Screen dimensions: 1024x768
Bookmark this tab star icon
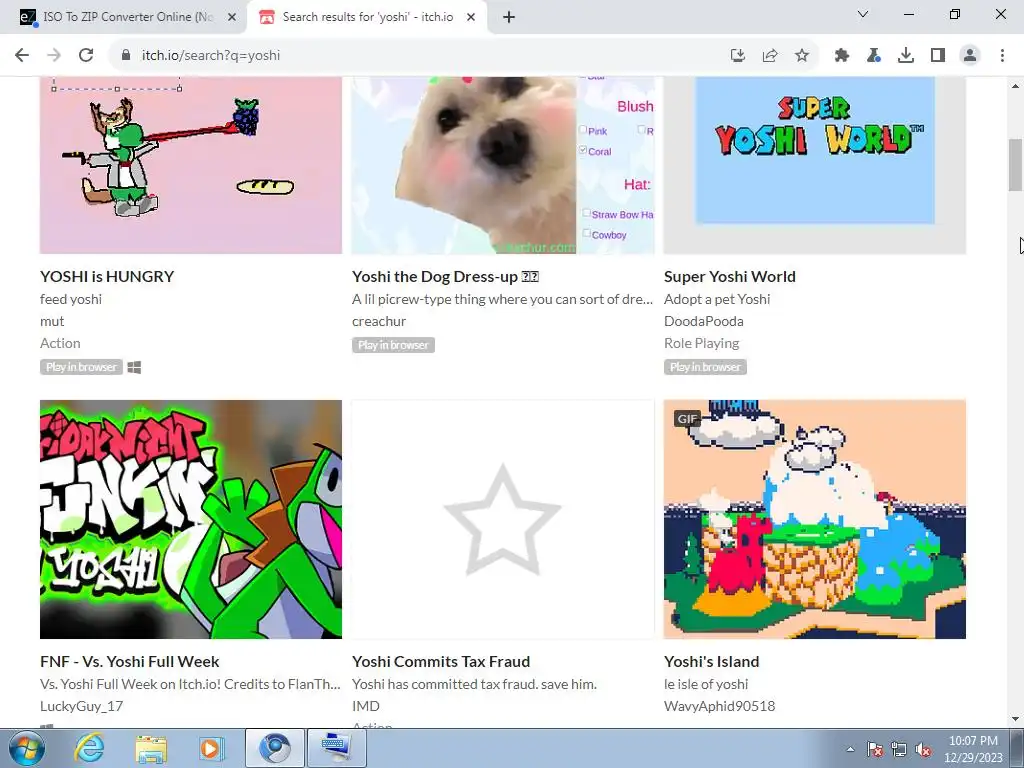click(802, 56)
